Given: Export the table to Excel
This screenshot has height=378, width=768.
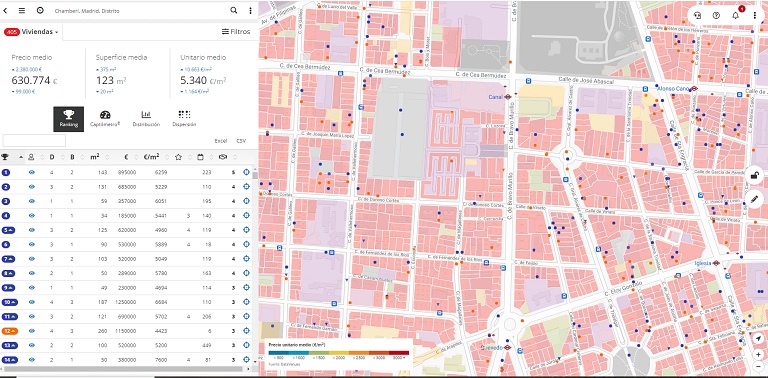Looking at the screenshot, I should (221, 141).
